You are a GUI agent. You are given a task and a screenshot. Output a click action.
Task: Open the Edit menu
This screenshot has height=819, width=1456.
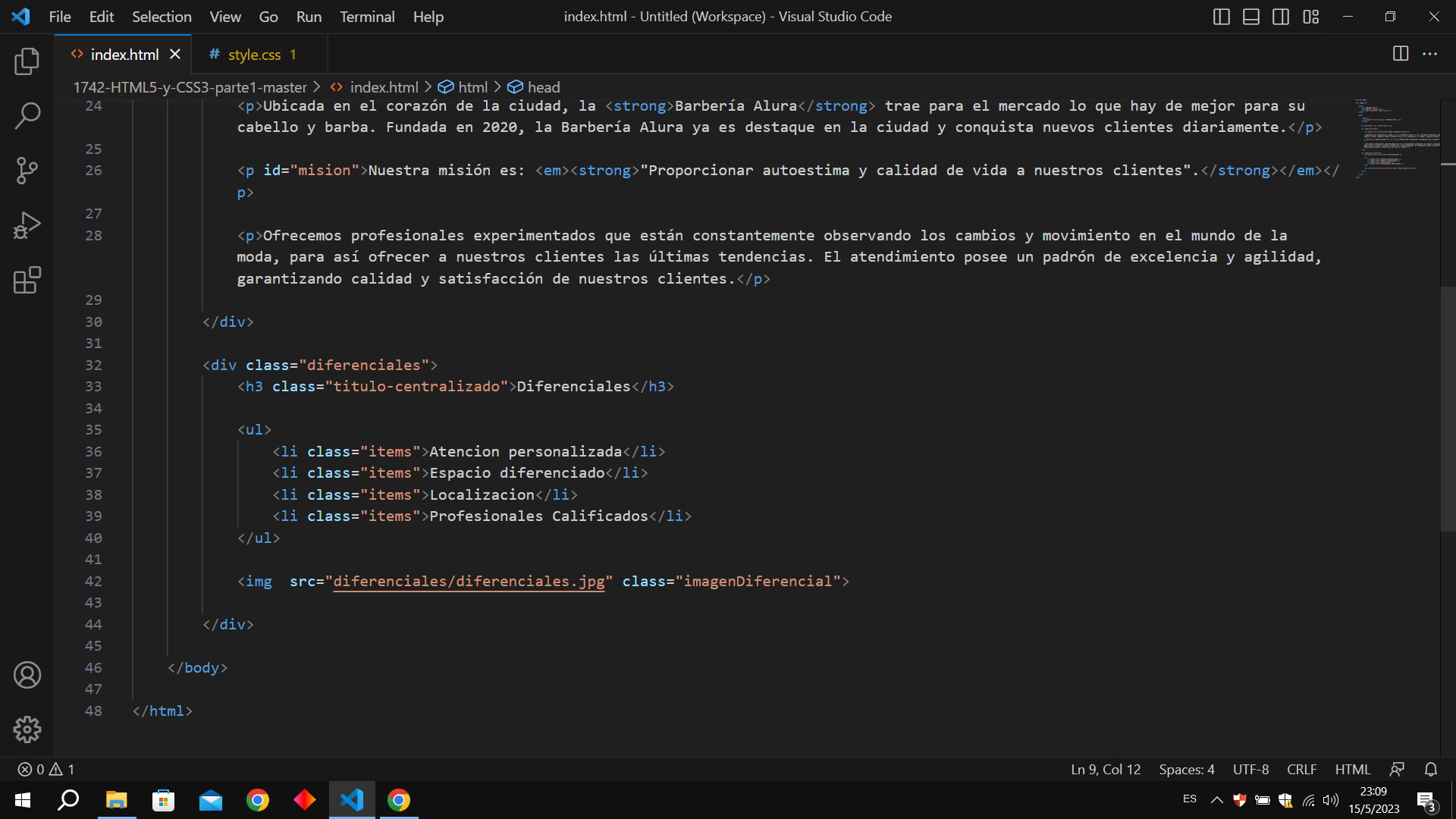102,17
